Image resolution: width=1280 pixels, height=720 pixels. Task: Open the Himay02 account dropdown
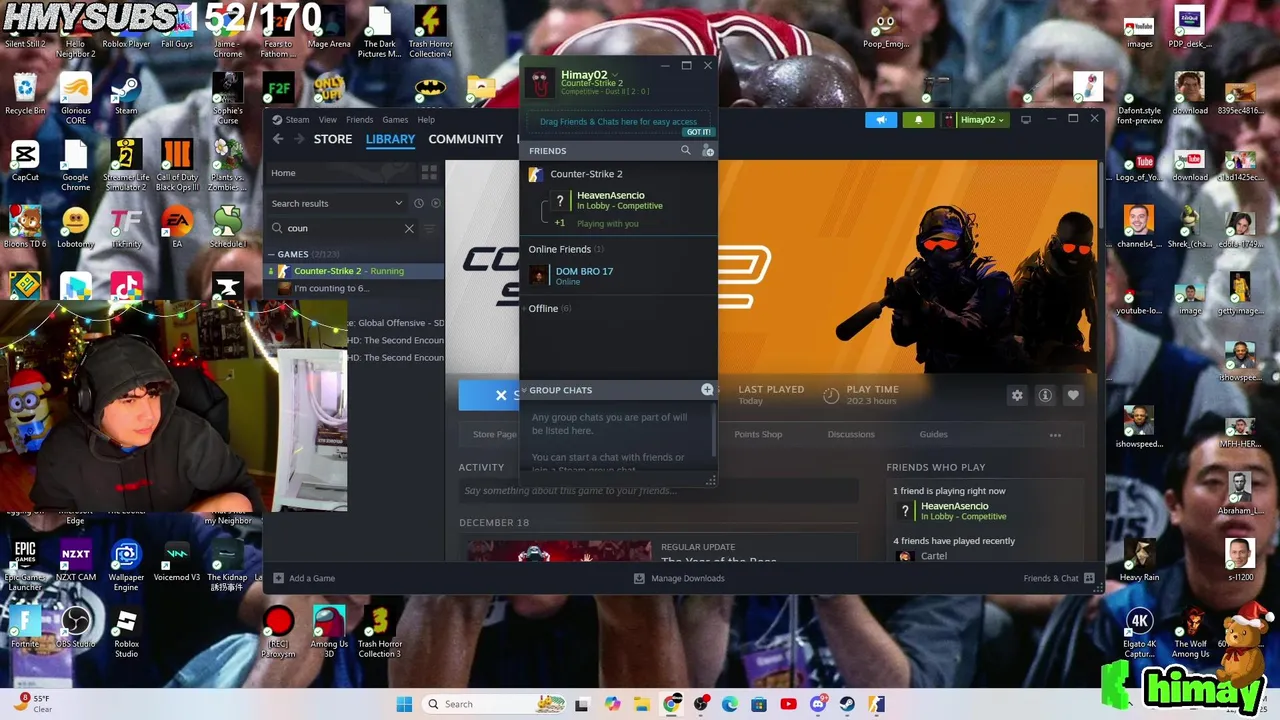coord(976,120)
